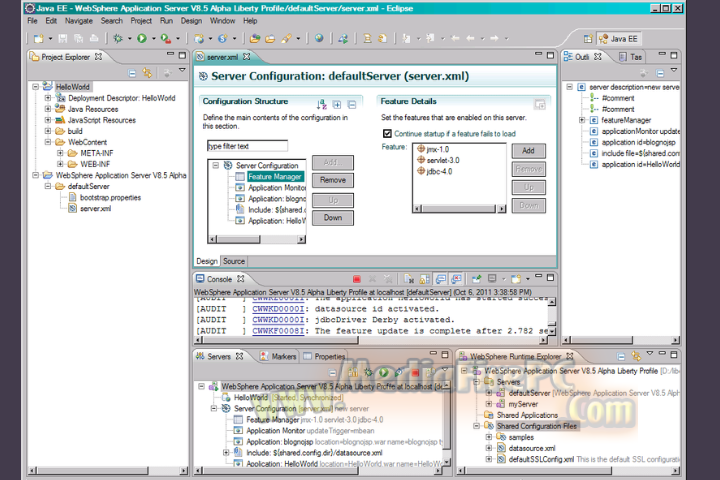This screenshot has width=720, height=480.
Task: Click the green Run toolbar button
Action: click(x=142, y=39)
